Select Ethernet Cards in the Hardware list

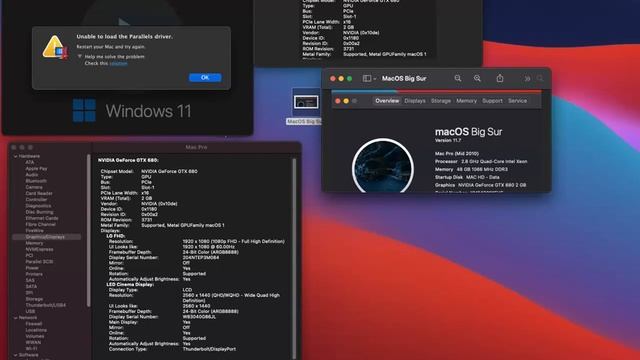coord(42,218)
